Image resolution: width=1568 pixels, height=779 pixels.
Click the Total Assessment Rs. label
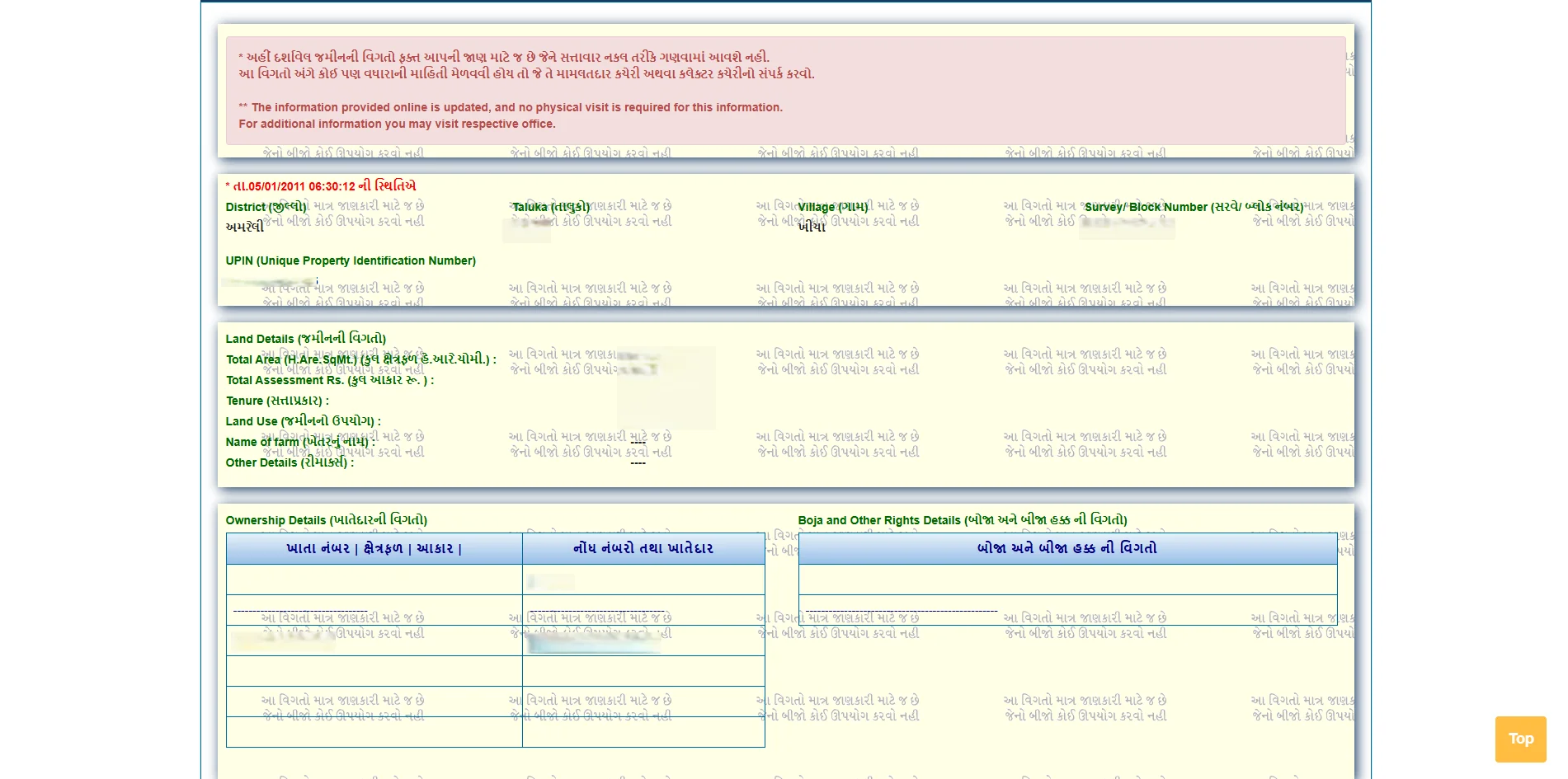point(329,380)
